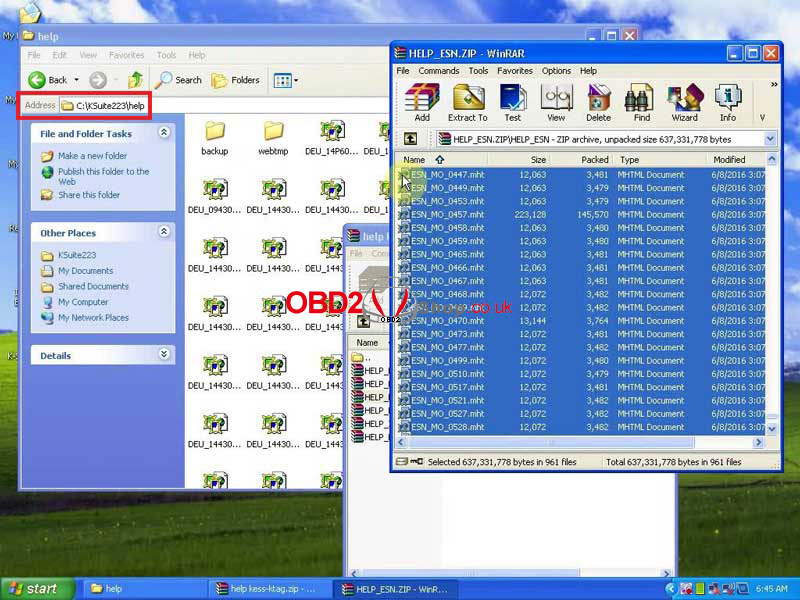Click the Back button in help Explorer window

click(48, 80)
